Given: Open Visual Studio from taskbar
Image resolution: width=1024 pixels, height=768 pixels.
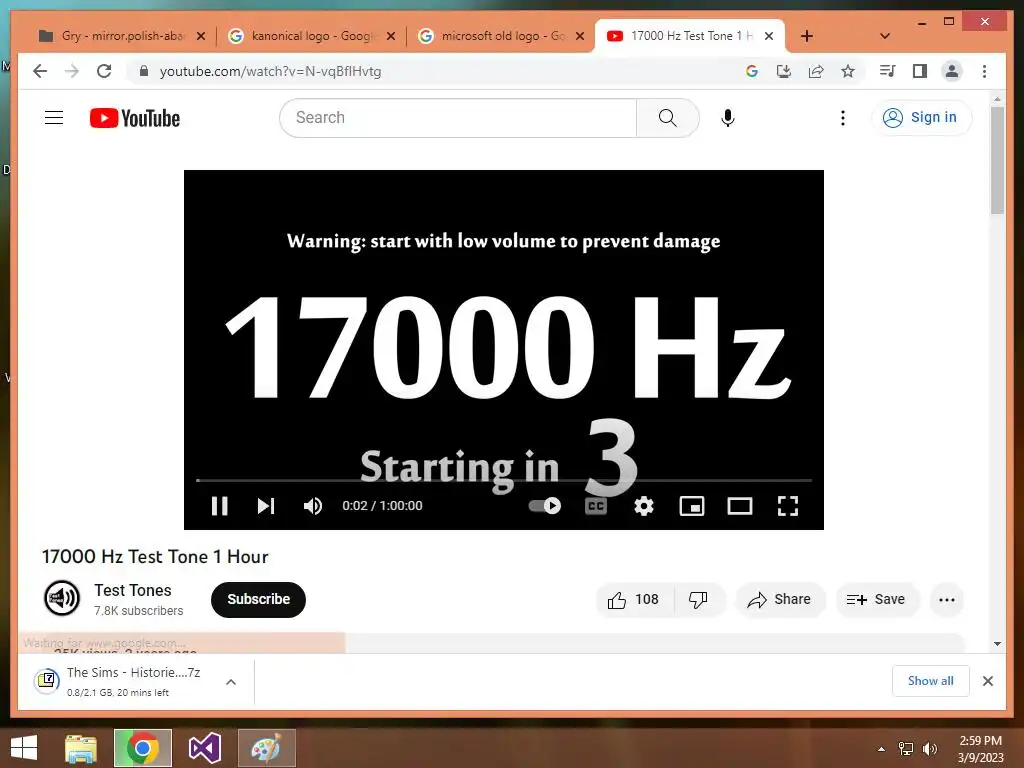Looking at the screenshot, I should [204, 748].
